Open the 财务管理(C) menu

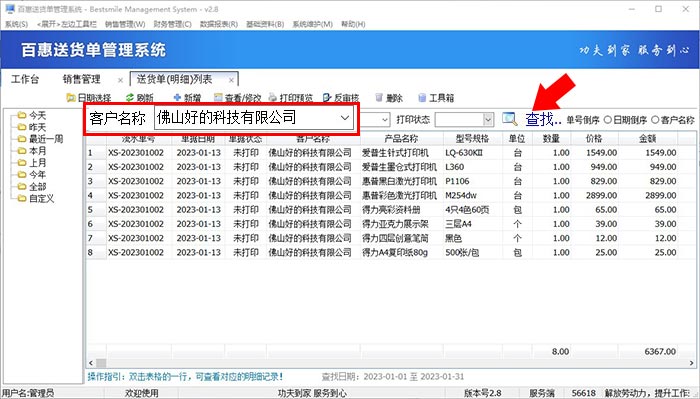pyautogui.click(x=172, y=24)
